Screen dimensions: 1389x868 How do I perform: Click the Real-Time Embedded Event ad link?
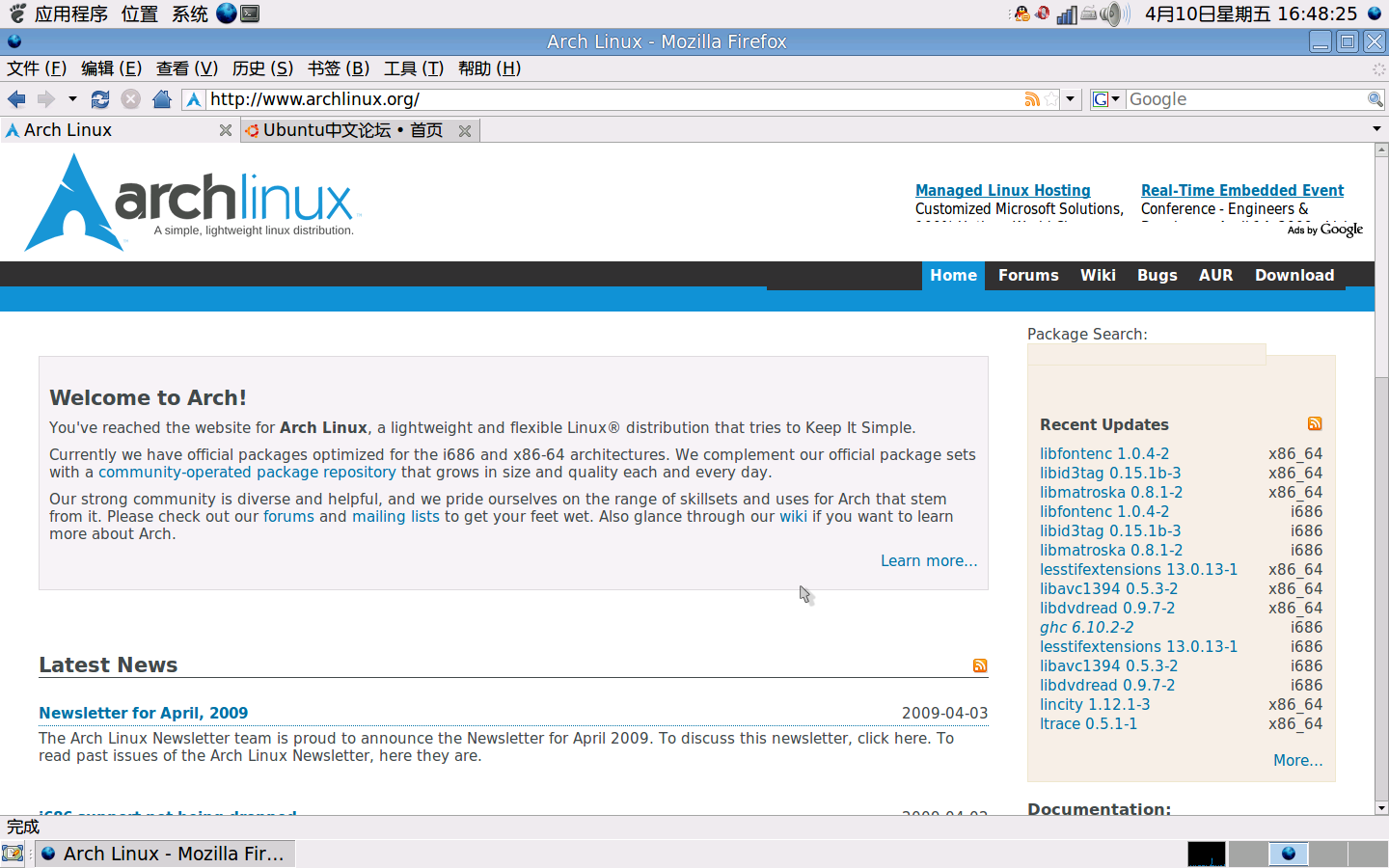(x=1242, y=191)
